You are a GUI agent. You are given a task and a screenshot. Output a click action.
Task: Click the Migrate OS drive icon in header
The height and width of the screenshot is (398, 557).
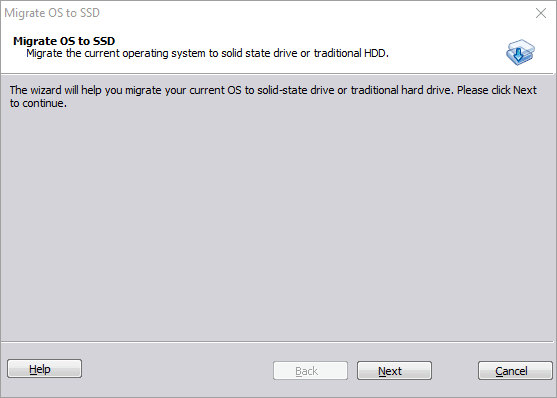520,52
